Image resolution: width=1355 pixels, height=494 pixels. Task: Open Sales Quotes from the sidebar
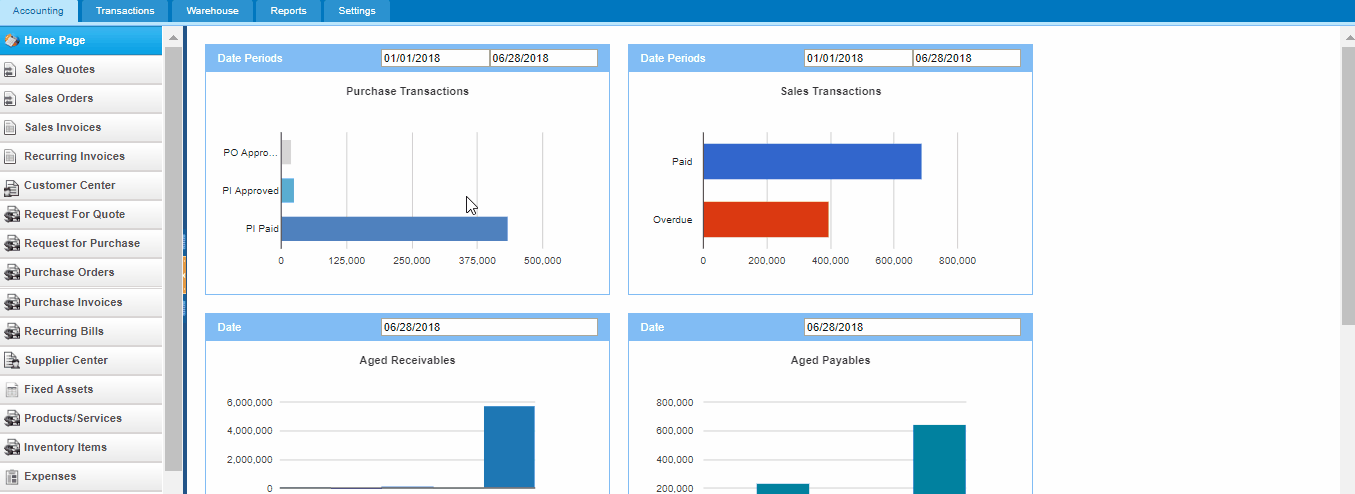click(81, 70)
